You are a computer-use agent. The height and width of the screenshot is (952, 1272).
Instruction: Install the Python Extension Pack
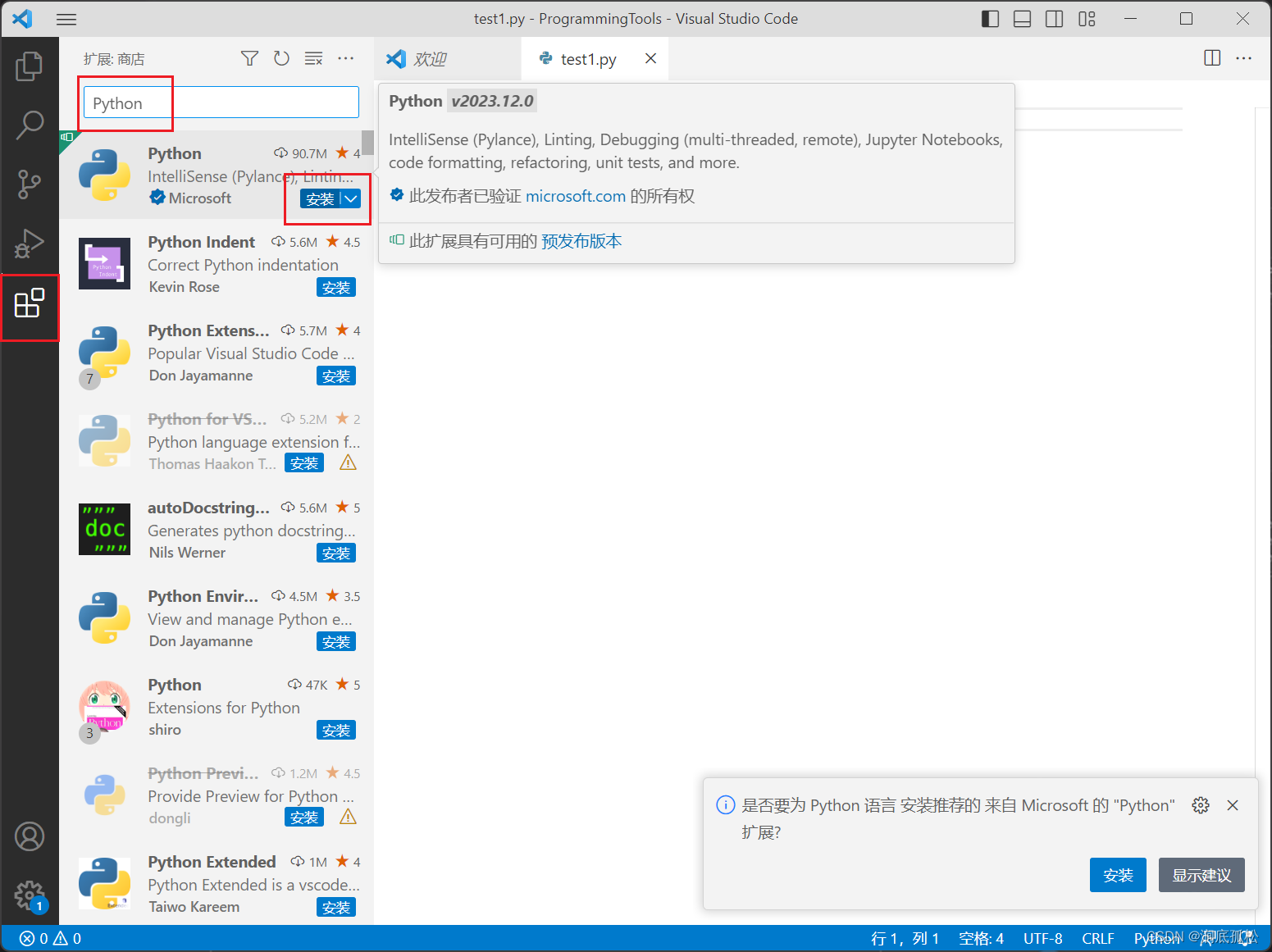coord(336,376)
